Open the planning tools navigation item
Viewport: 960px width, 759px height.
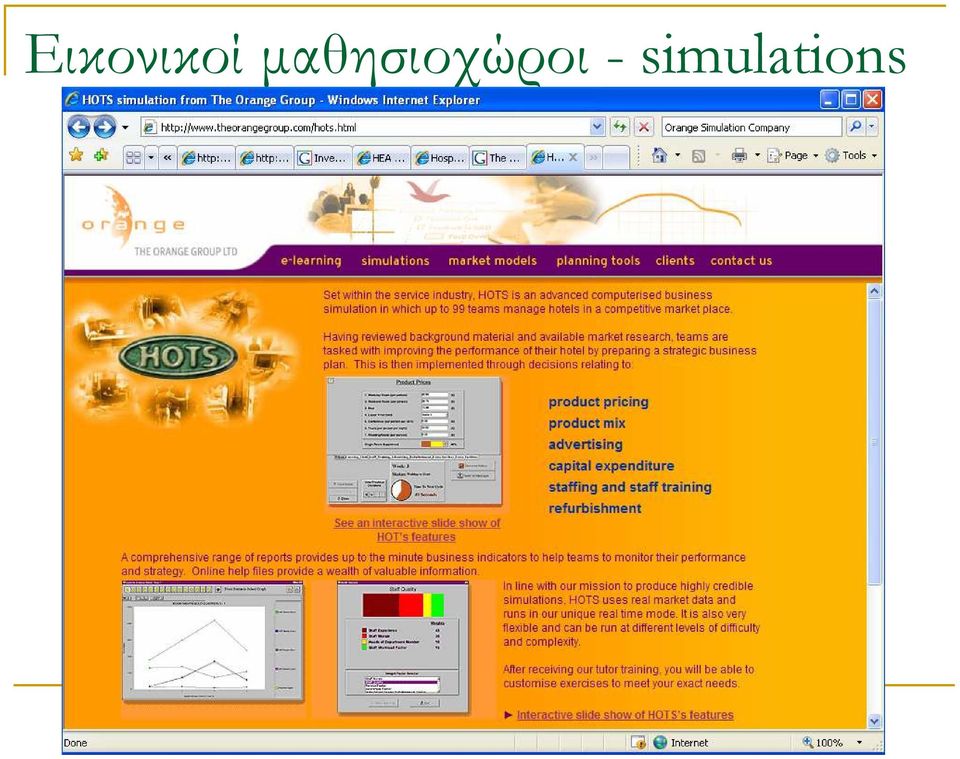pos(598,261)
